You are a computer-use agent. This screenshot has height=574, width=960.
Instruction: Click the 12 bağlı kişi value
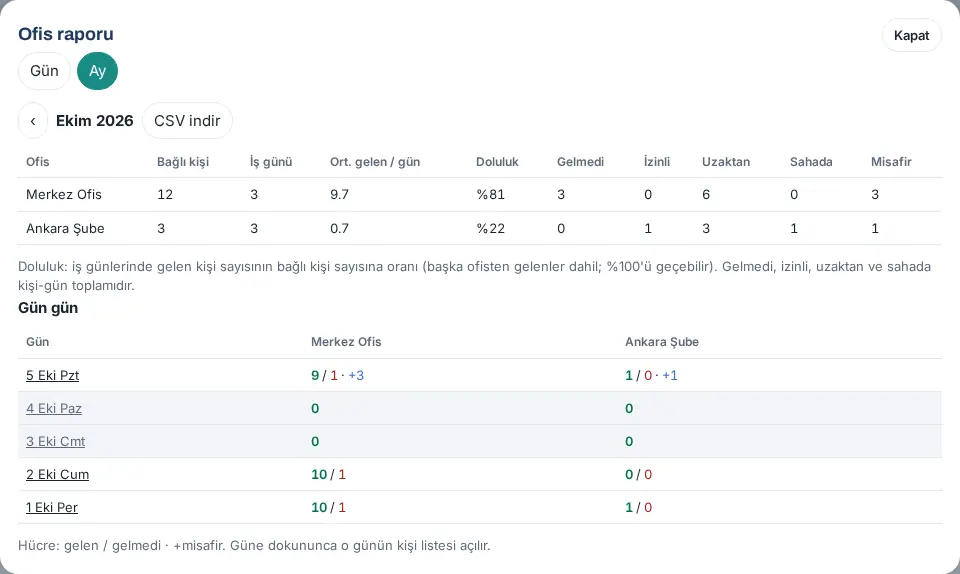(165, 195)
